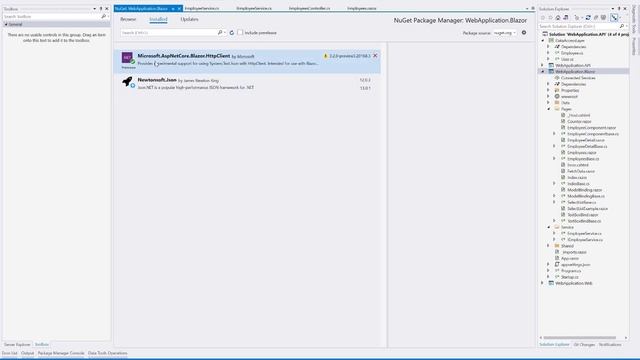Open the Package source dropdown

[505, 33]
